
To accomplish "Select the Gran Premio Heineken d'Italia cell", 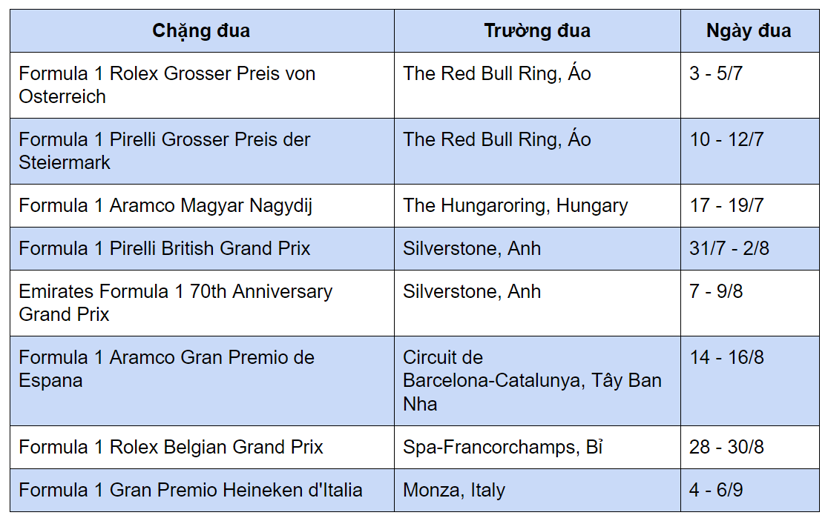I will pos(190,490).
